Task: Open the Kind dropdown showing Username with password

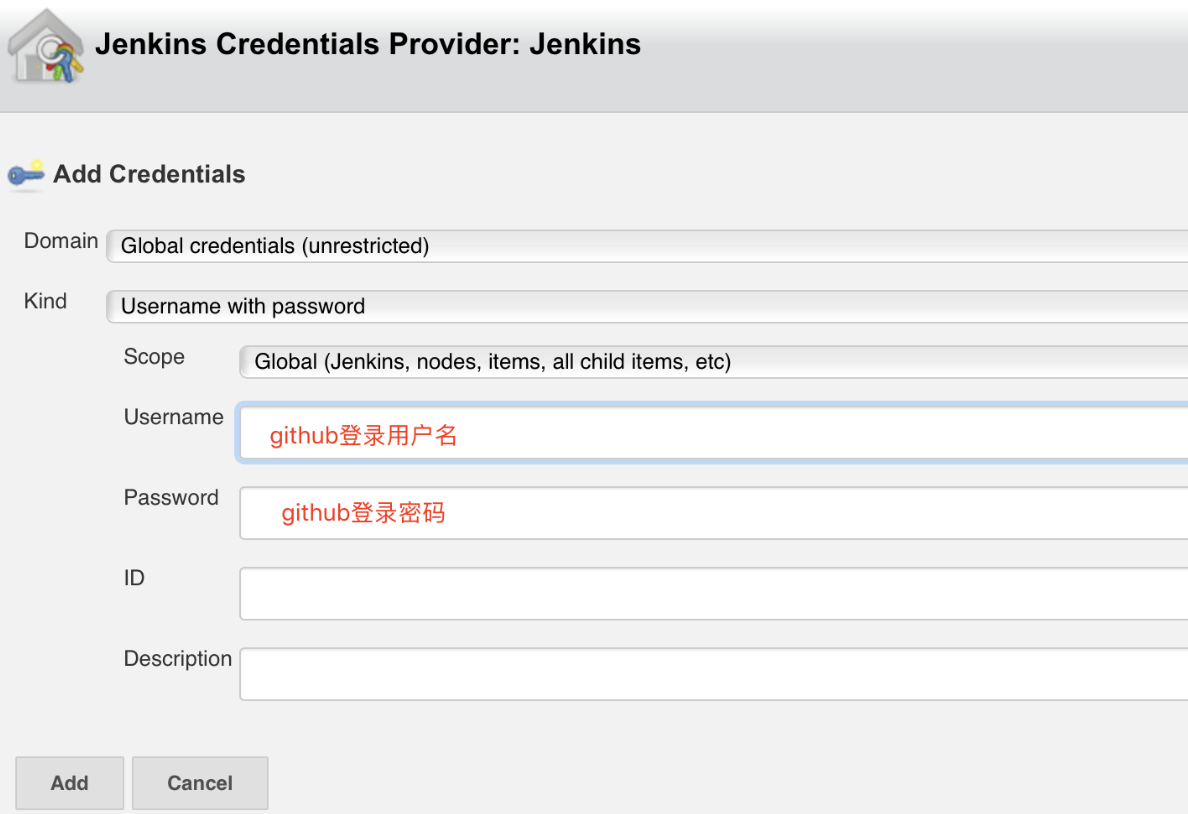Action: (647, 306)
